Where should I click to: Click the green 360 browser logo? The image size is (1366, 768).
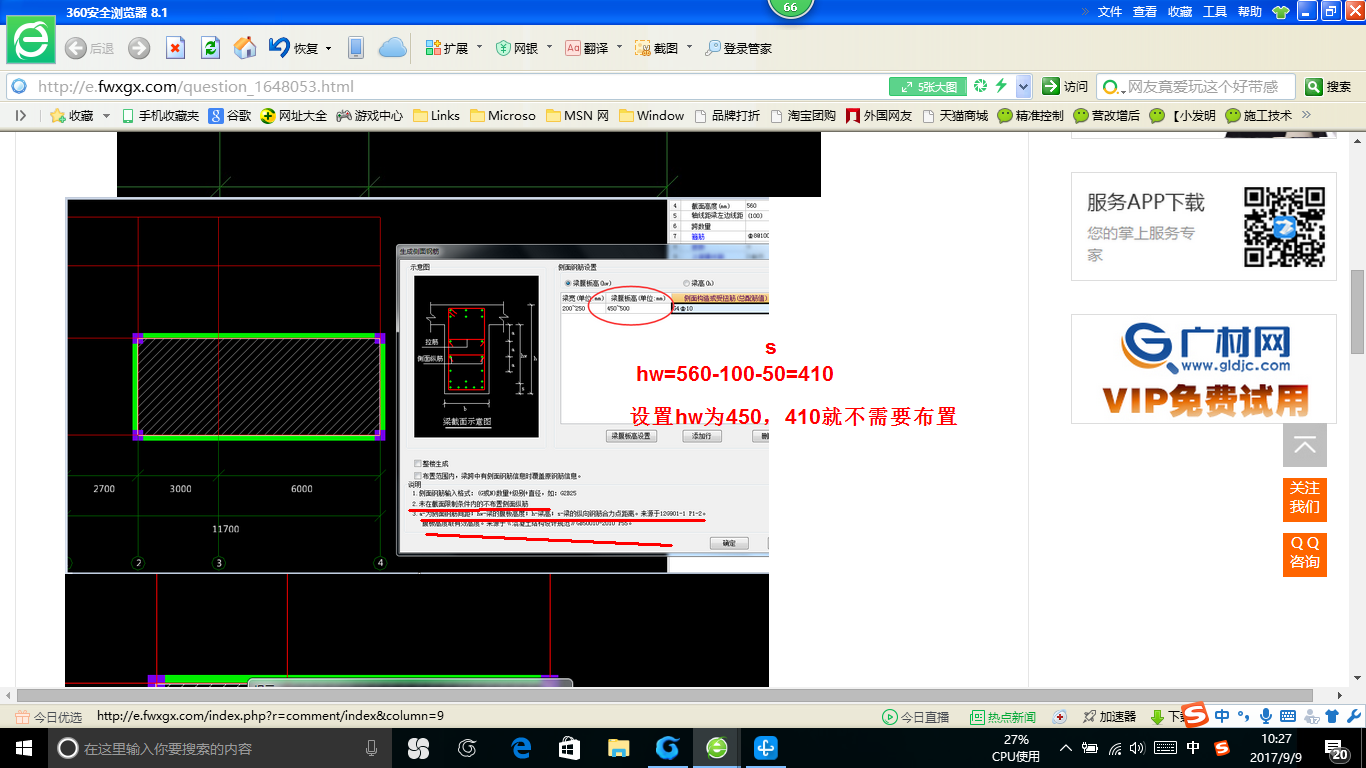pos(31,39)
